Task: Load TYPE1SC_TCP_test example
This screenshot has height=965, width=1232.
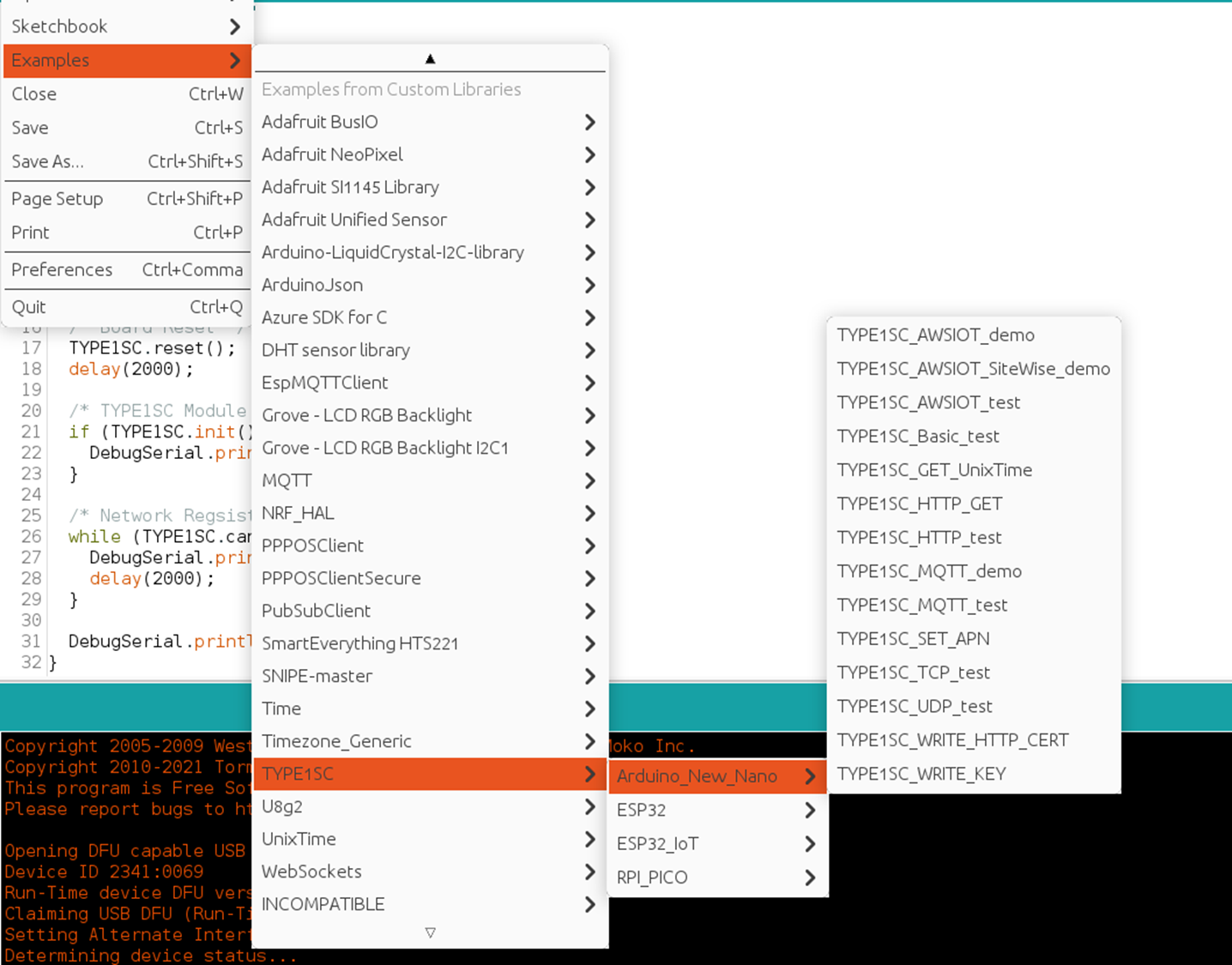Action: click(x=974, y=672)
